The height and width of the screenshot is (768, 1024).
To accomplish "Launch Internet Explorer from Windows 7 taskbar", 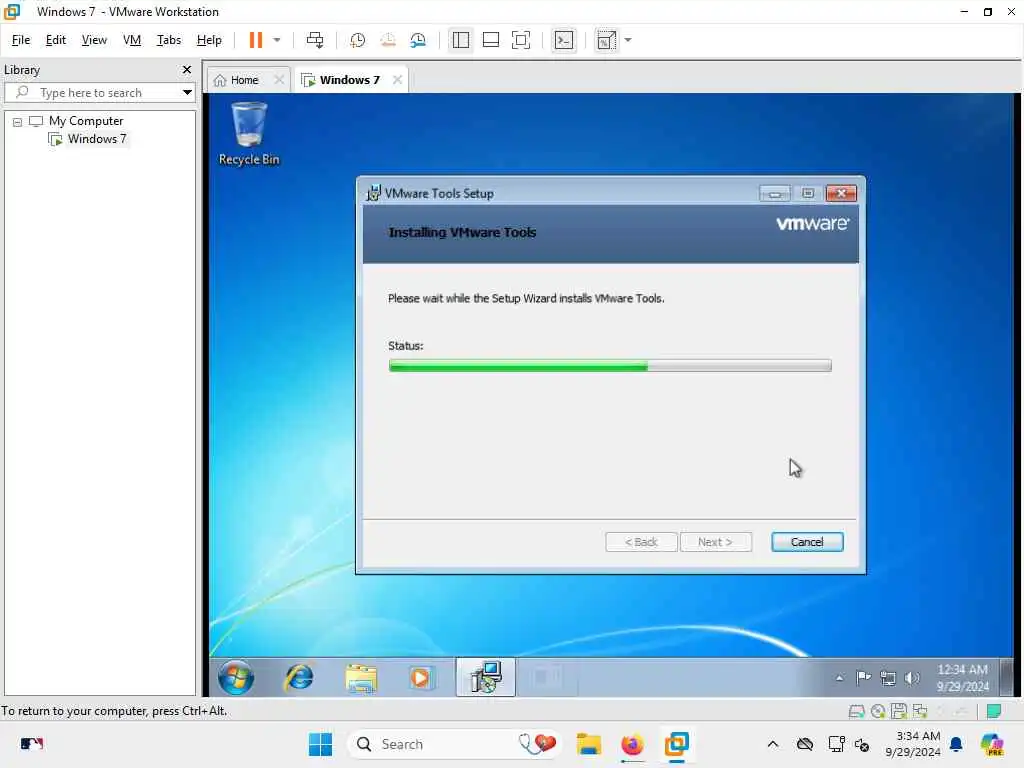I will point(298,677).
